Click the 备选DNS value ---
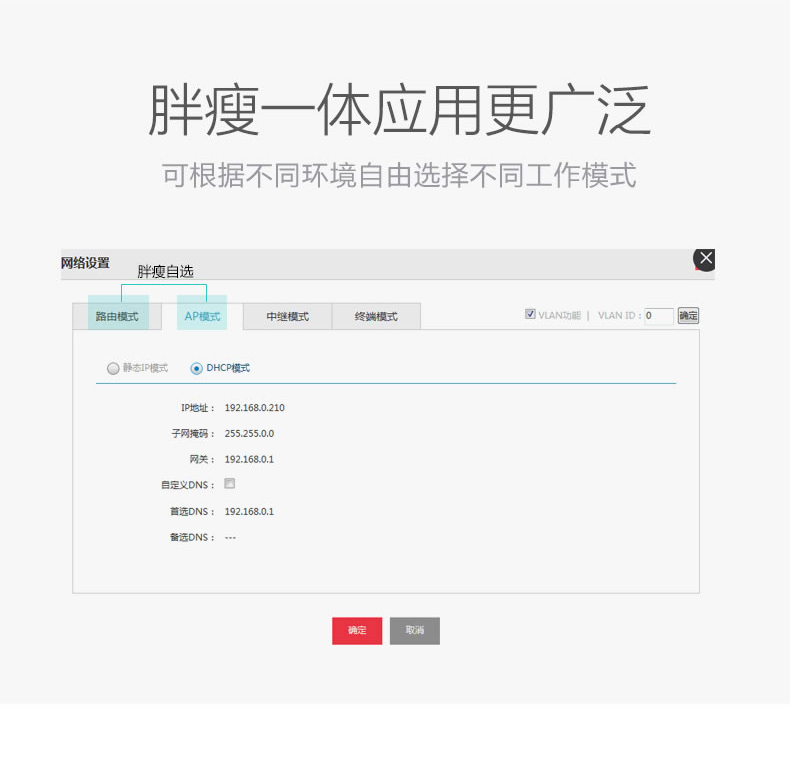790x768 pixels. point(230,538)
